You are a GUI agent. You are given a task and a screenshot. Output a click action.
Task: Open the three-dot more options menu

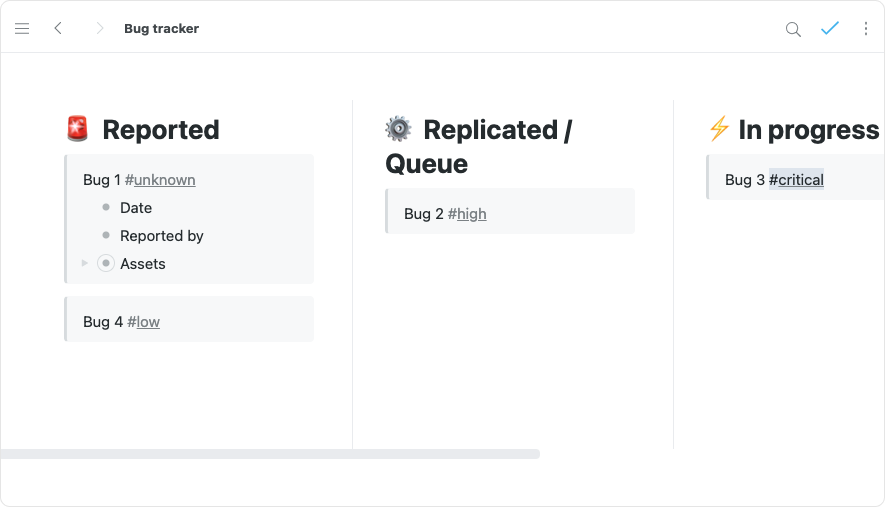point(866,29)
